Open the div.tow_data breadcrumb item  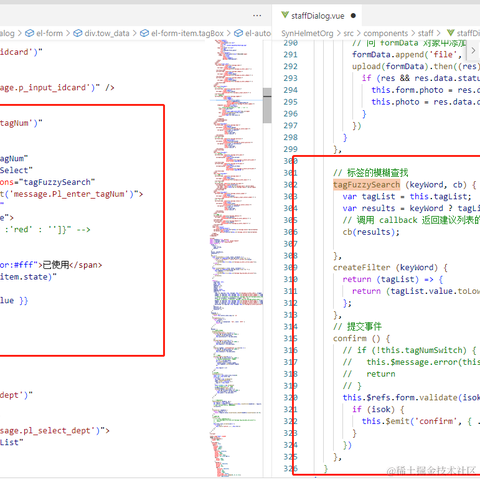107,33
